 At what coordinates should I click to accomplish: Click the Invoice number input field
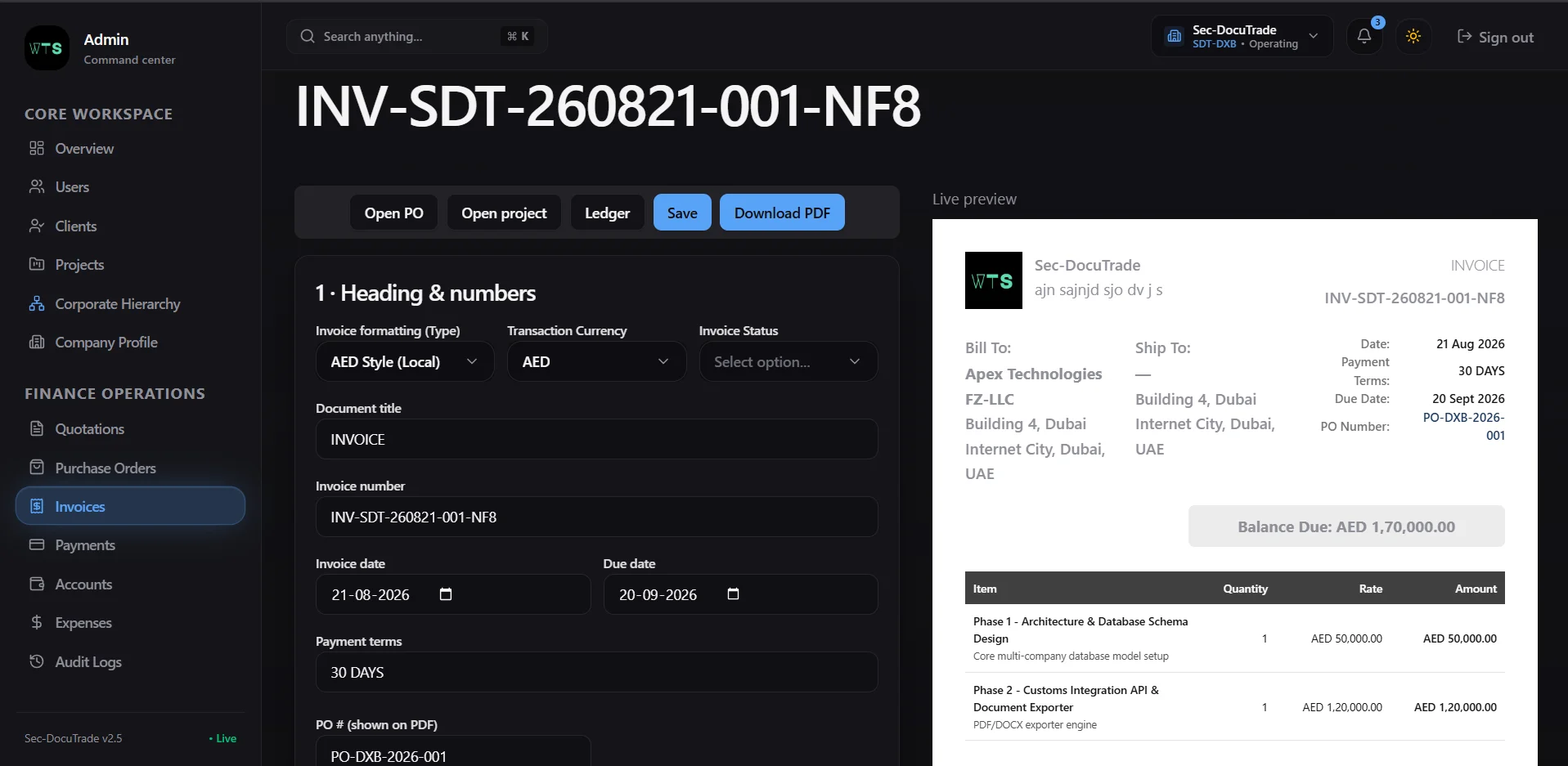point(597,517)
